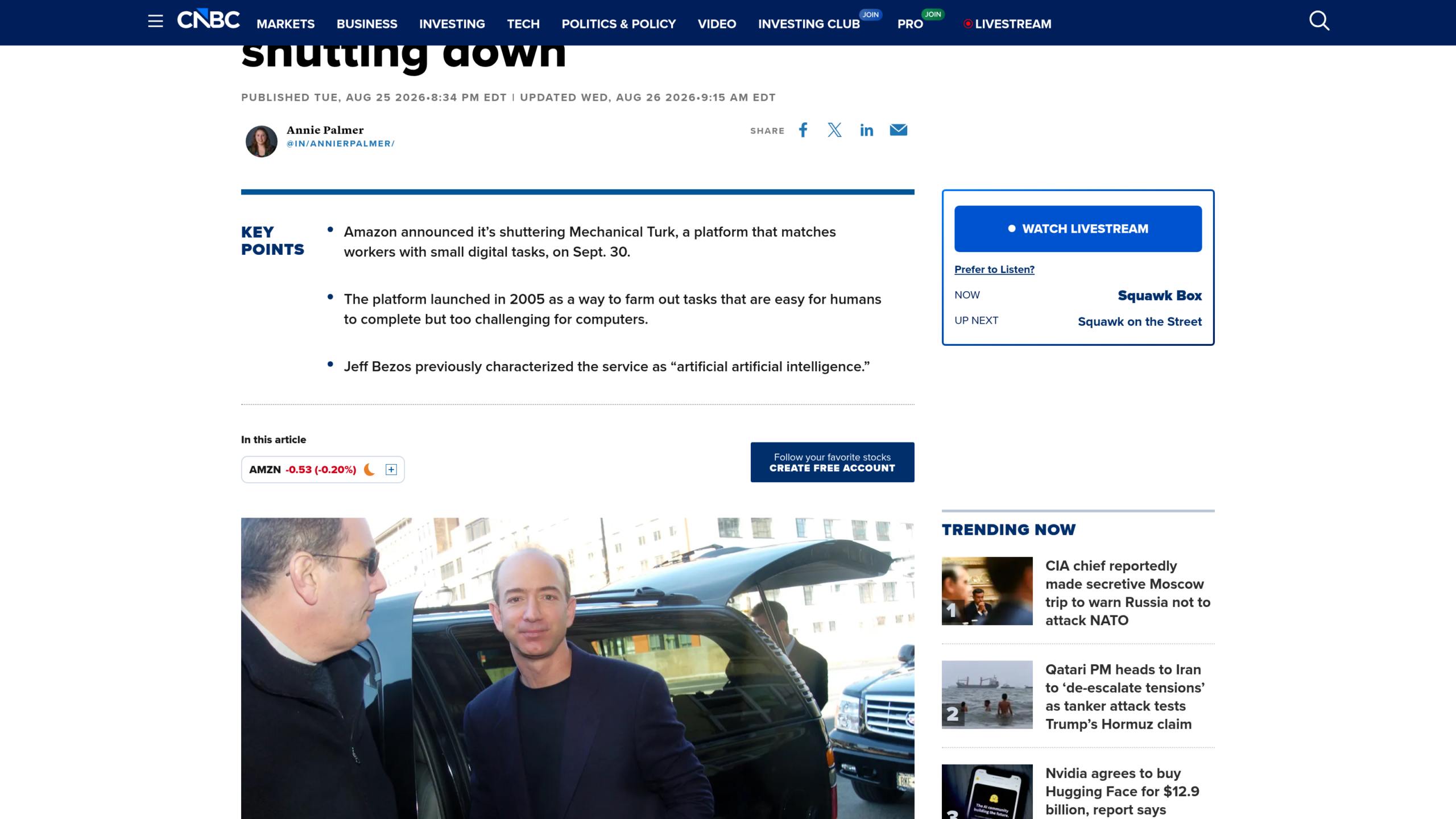Open the Squawk Box show link

[x=1160, y=295]
